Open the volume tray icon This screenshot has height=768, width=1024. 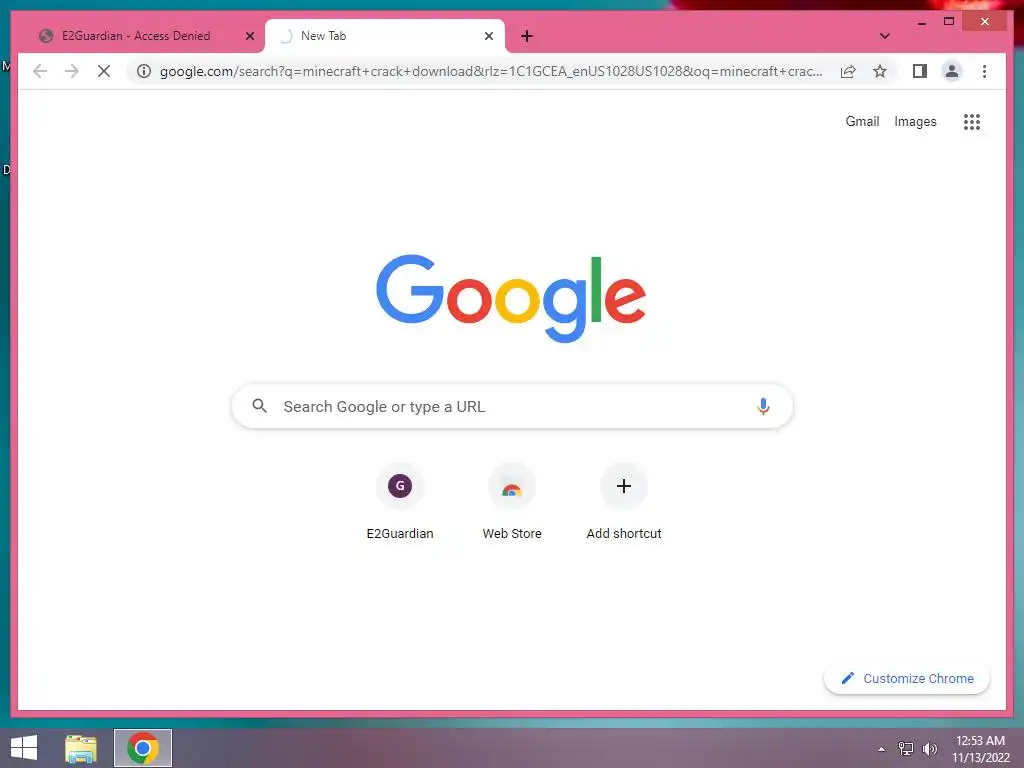(929, 748)
